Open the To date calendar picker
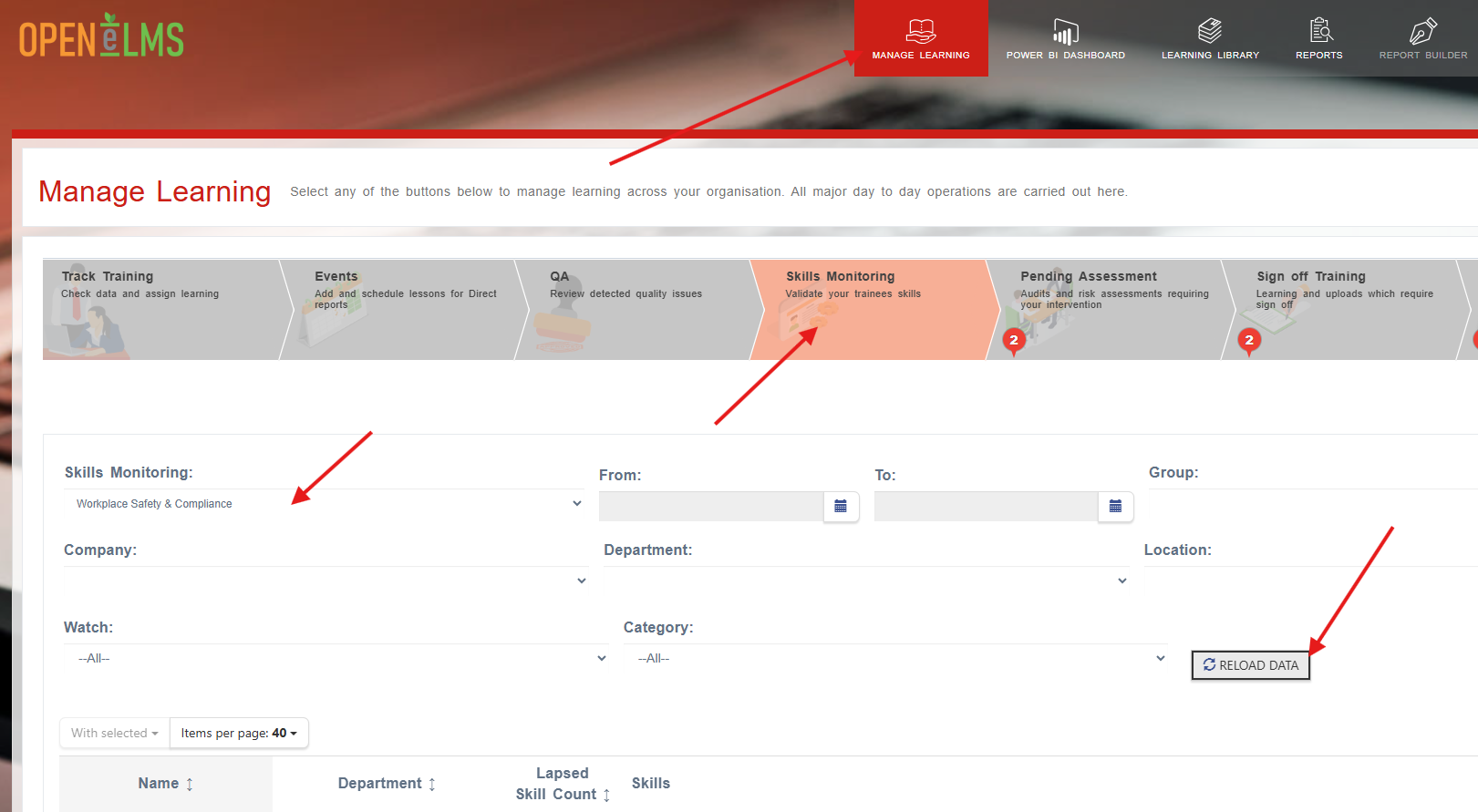This screenshot has height=812, width=1478. pos(1115,507)
